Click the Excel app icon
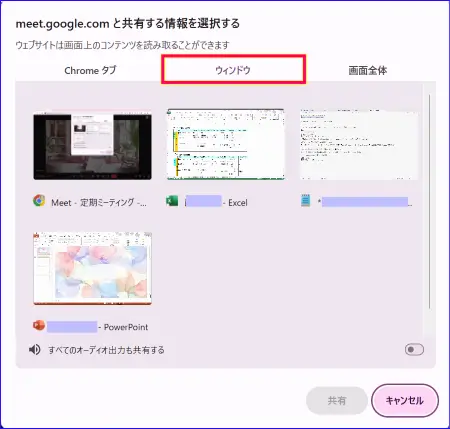The height and width of the screenshot is (429, 450). click(x=172, y=201)
